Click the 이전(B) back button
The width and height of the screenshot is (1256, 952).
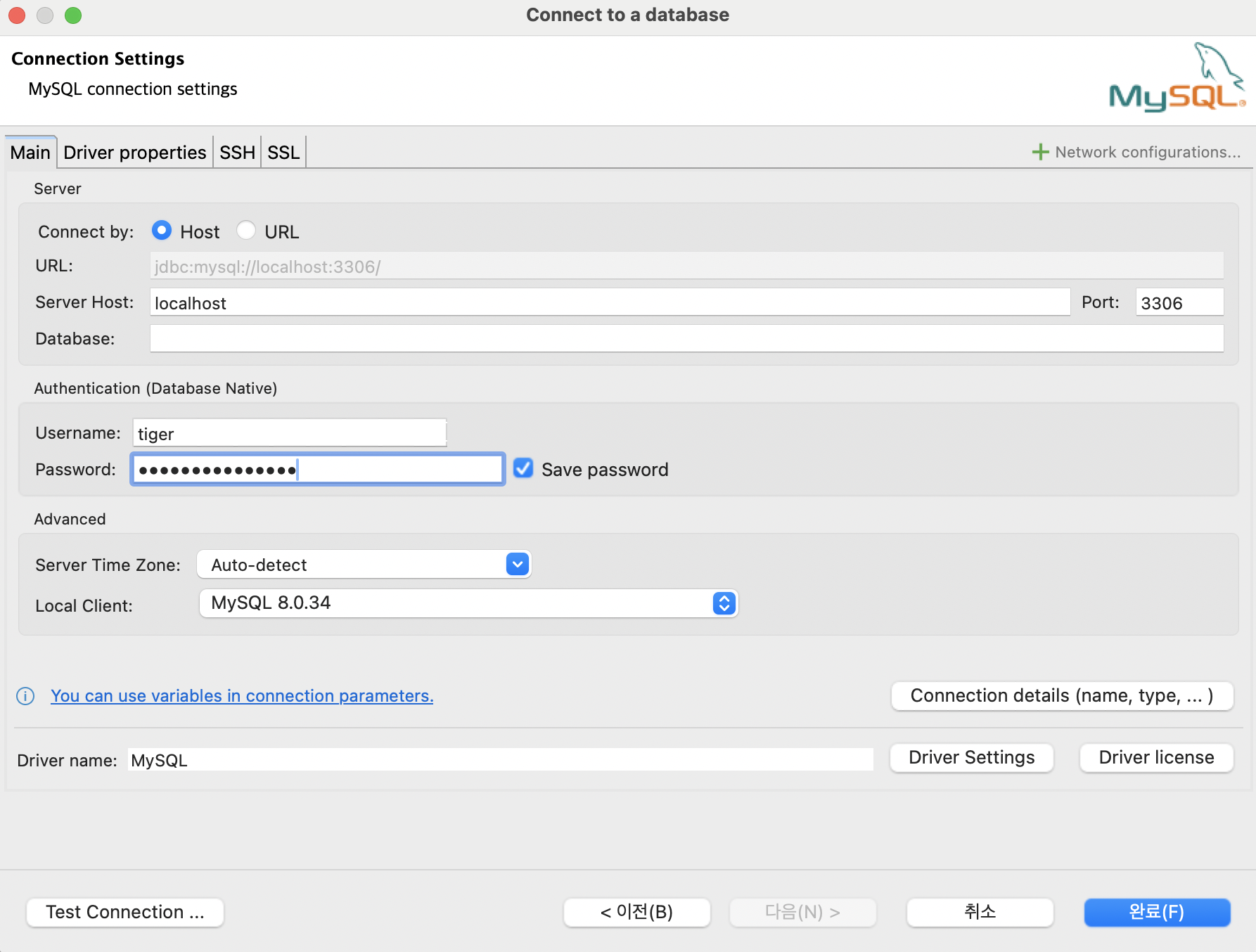point(637,912)
